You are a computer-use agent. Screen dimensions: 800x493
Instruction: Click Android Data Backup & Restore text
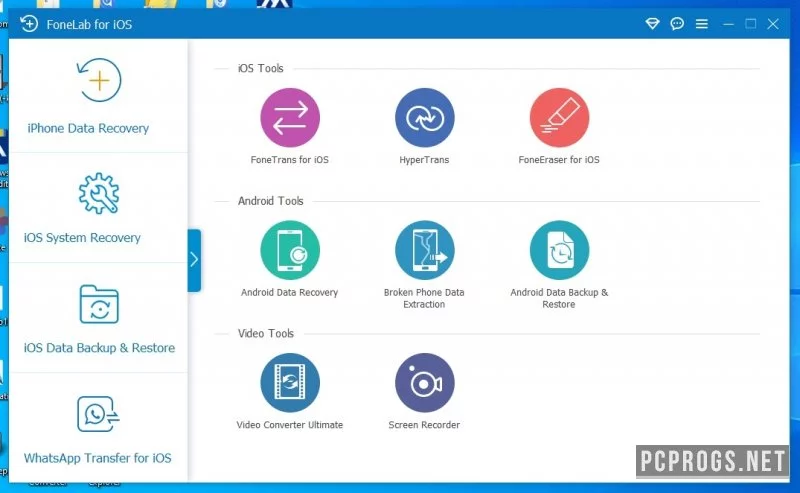[x=559, y=298]
